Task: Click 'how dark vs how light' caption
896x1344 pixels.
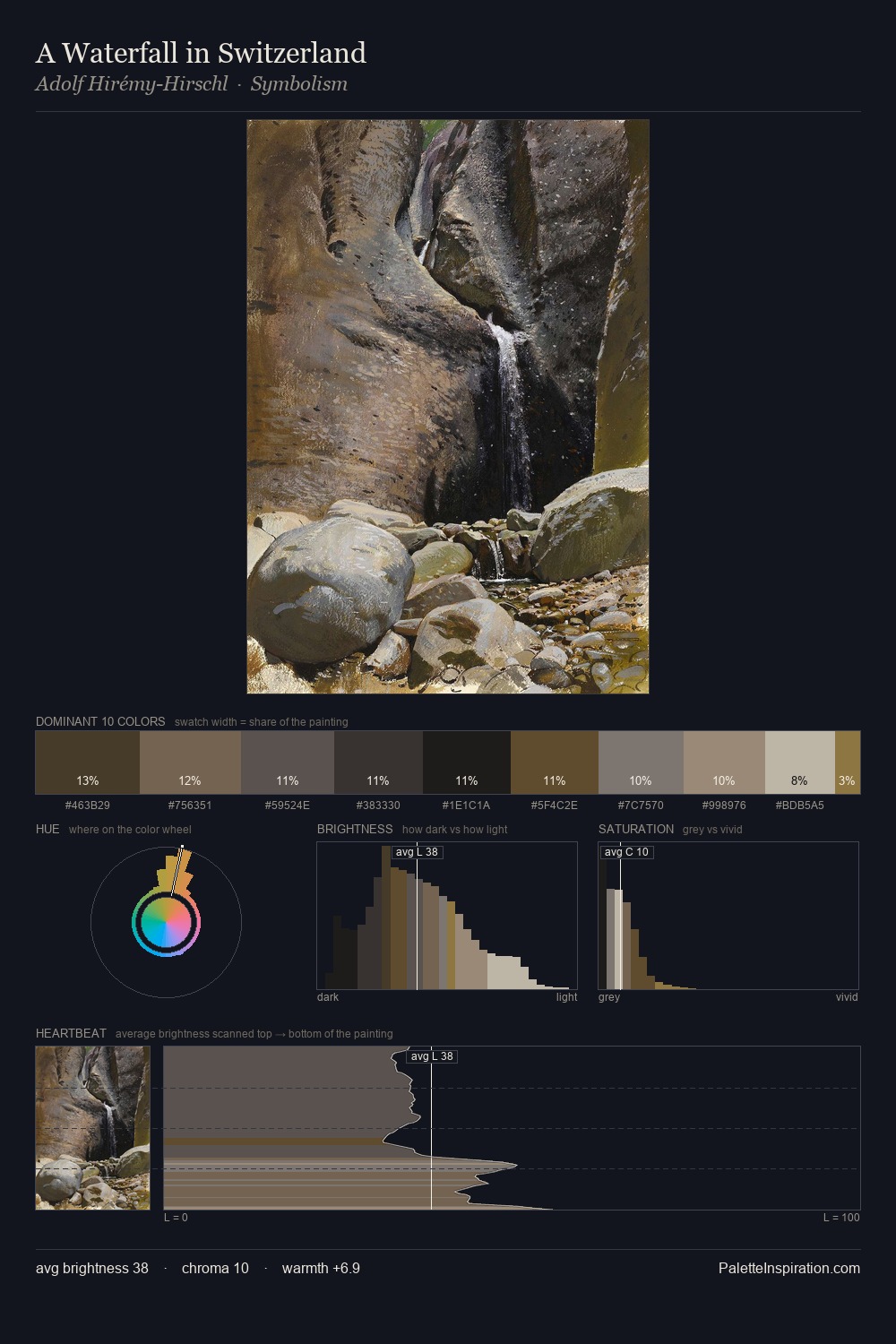Action: 454,829
